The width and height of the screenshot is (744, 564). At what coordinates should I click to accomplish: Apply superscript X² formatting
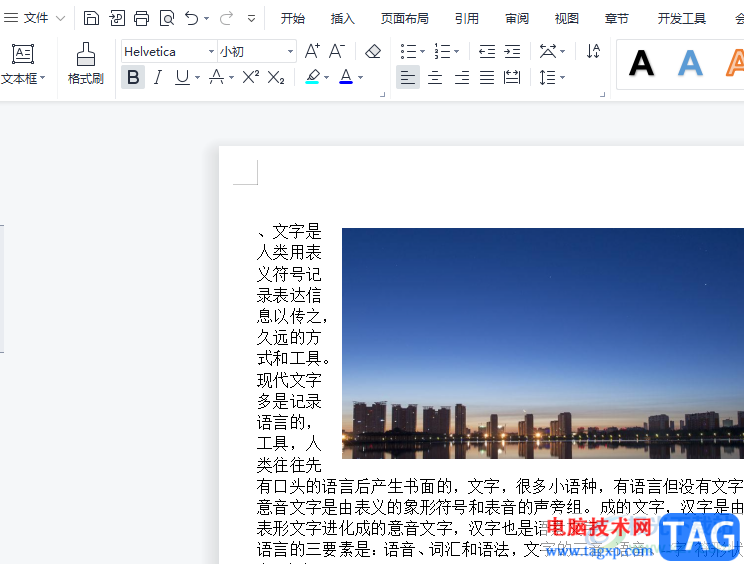point(251,77)
